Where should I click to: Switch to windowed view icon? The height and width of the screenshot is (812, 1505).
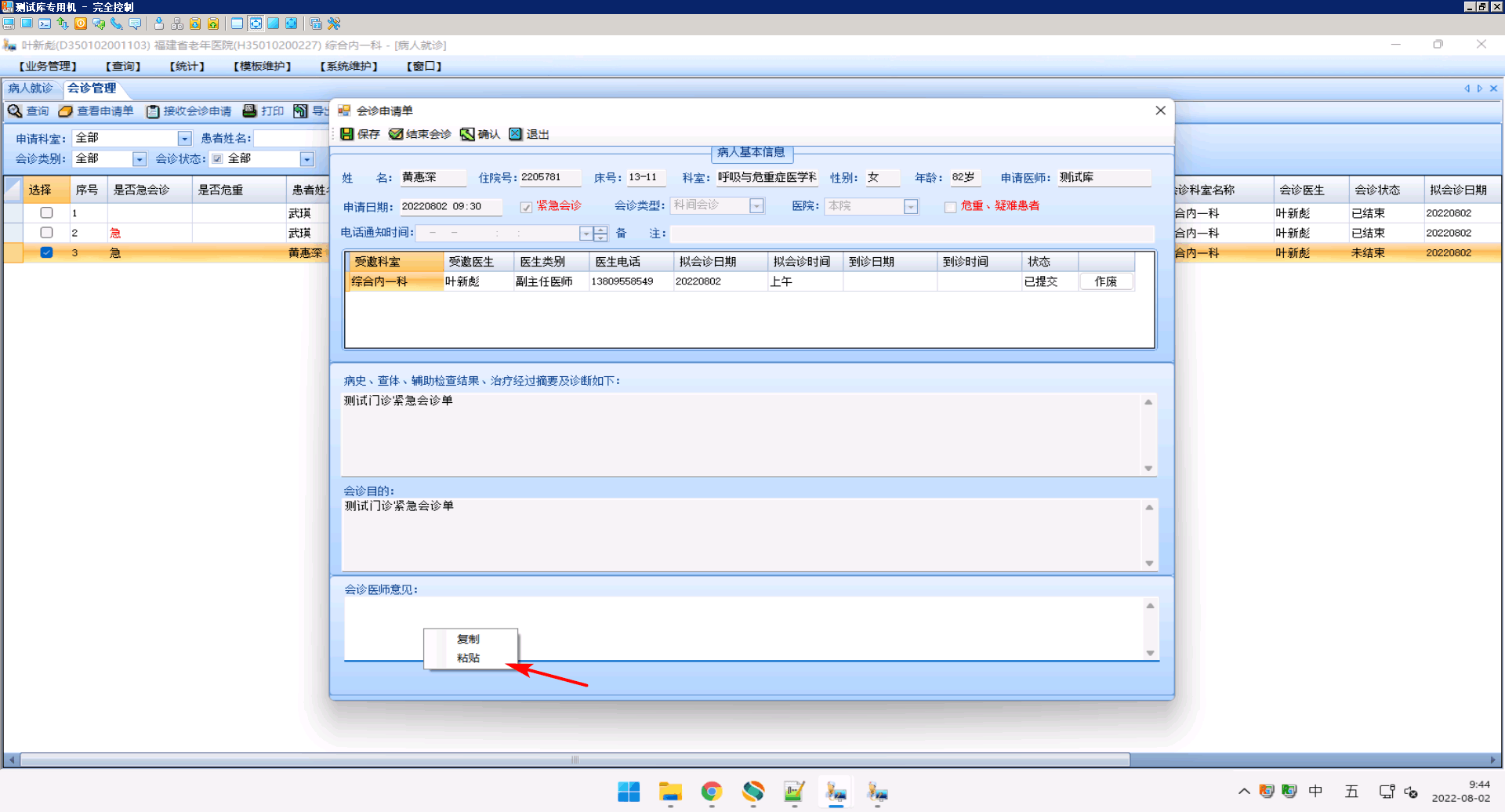point(238,24)
